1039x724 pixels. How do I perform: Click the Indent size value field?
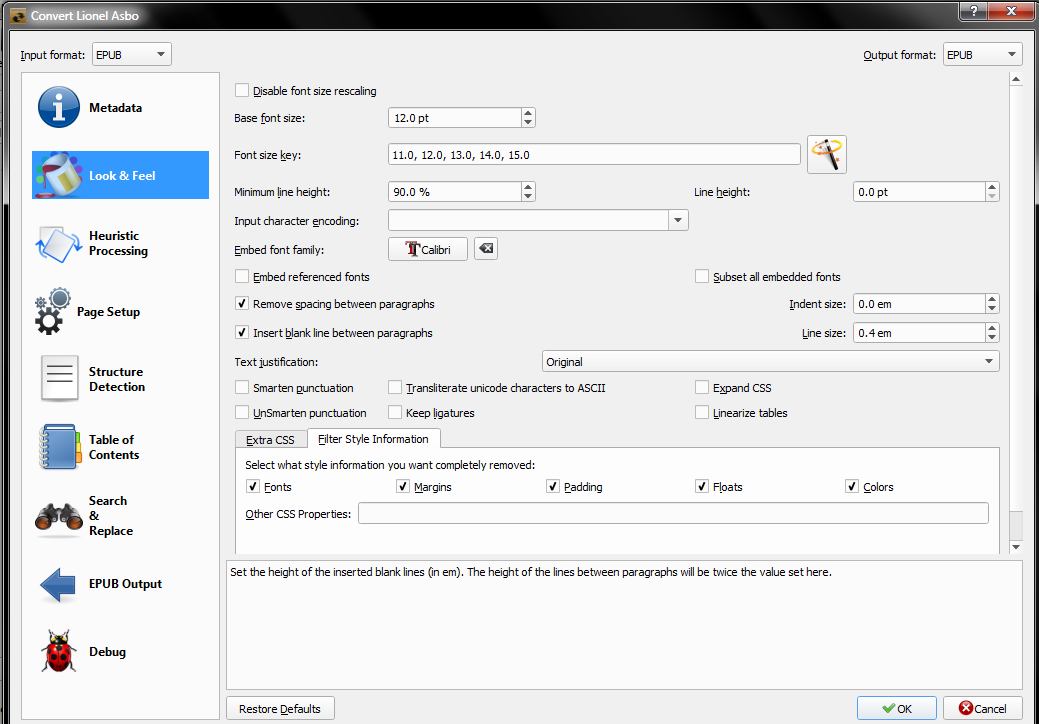tap(919, 304)
